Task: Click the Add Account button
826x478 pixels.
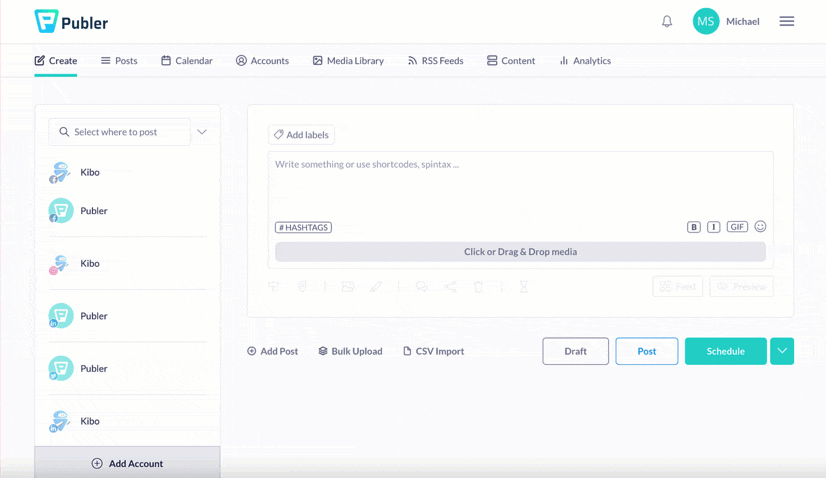Action: [127, 463]
